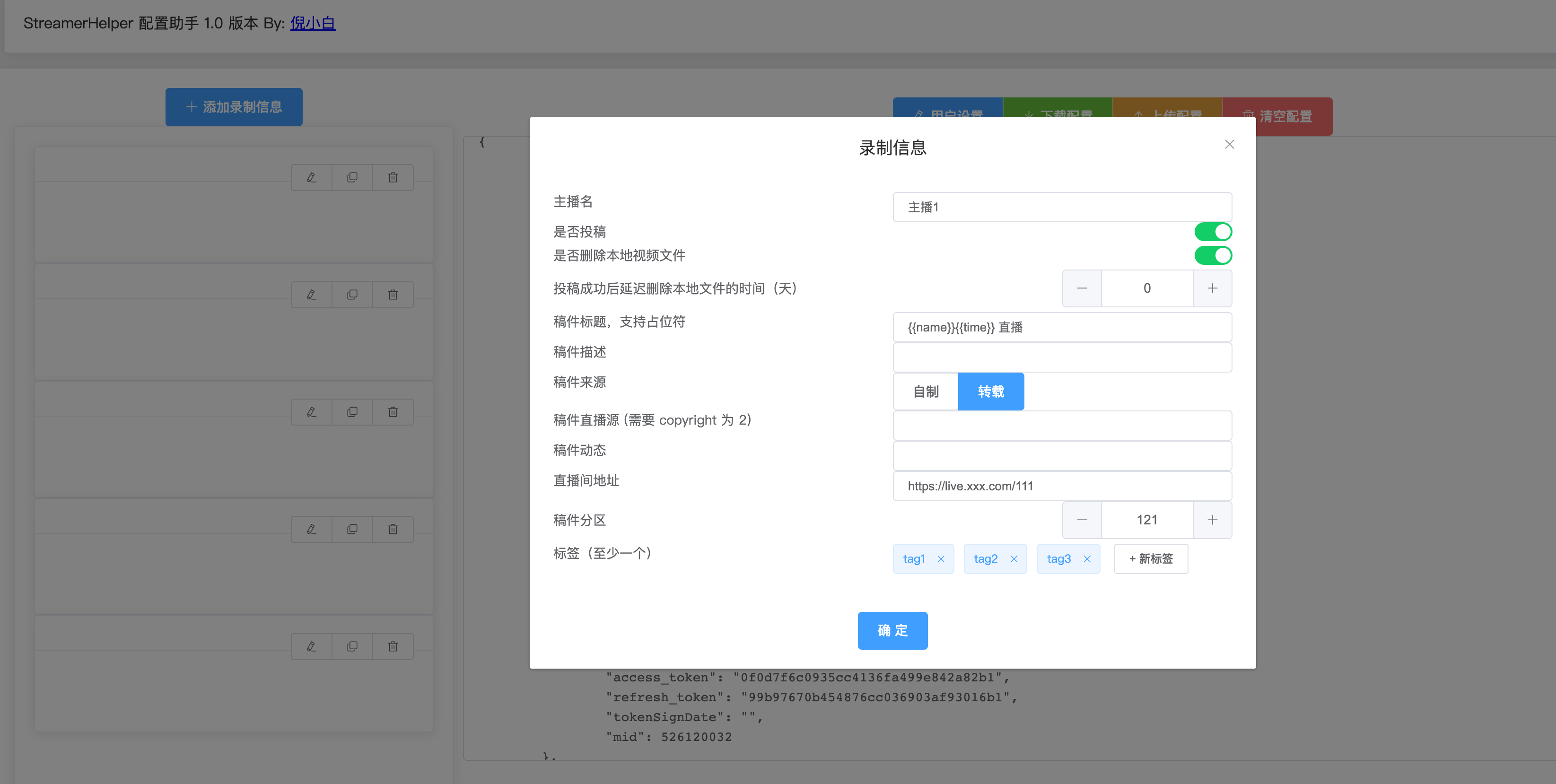
Task: Click the 确定 confirm button
Action: [892, 631]
